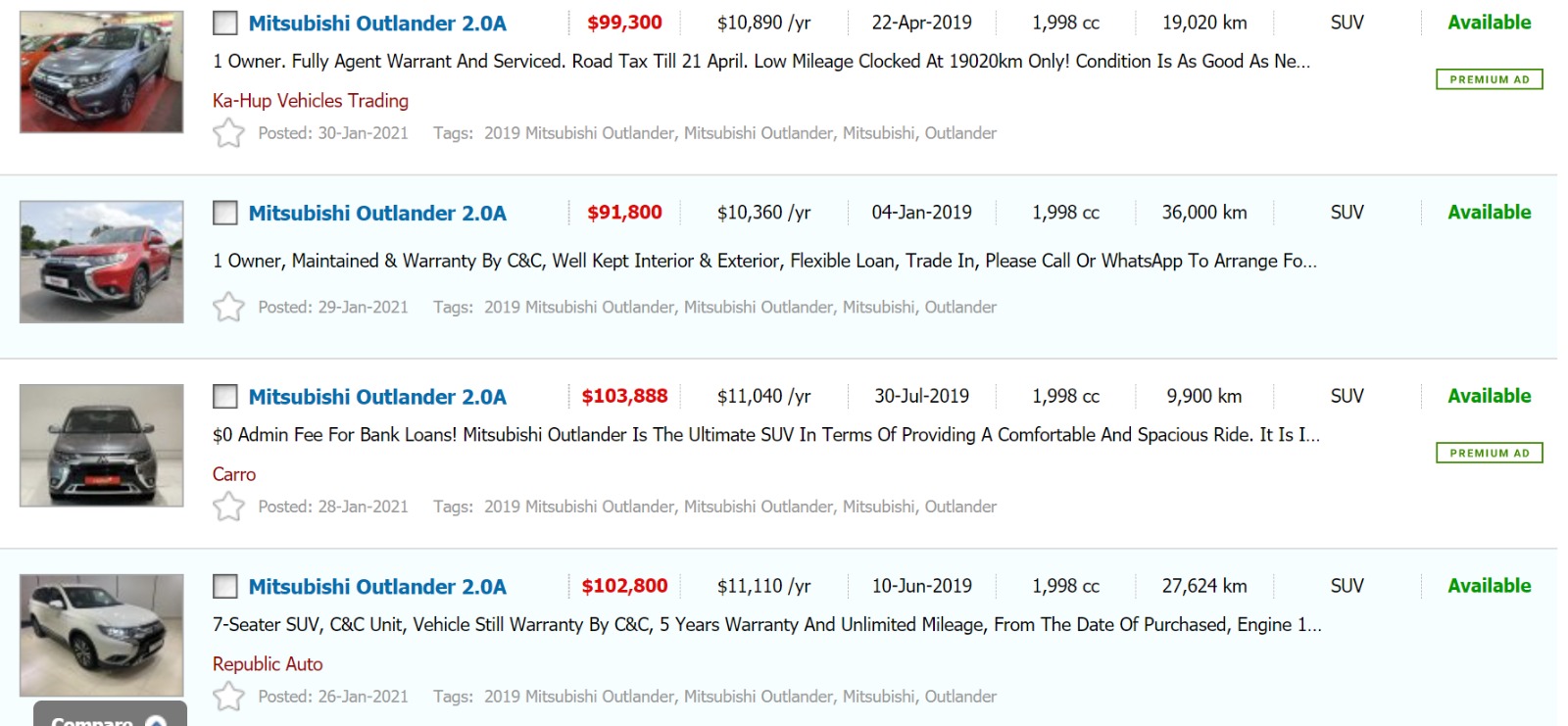View the blue-grey Outlander photo thumbnail
The height and width of the screenshot is (726, 1568).
pos(102,73)
